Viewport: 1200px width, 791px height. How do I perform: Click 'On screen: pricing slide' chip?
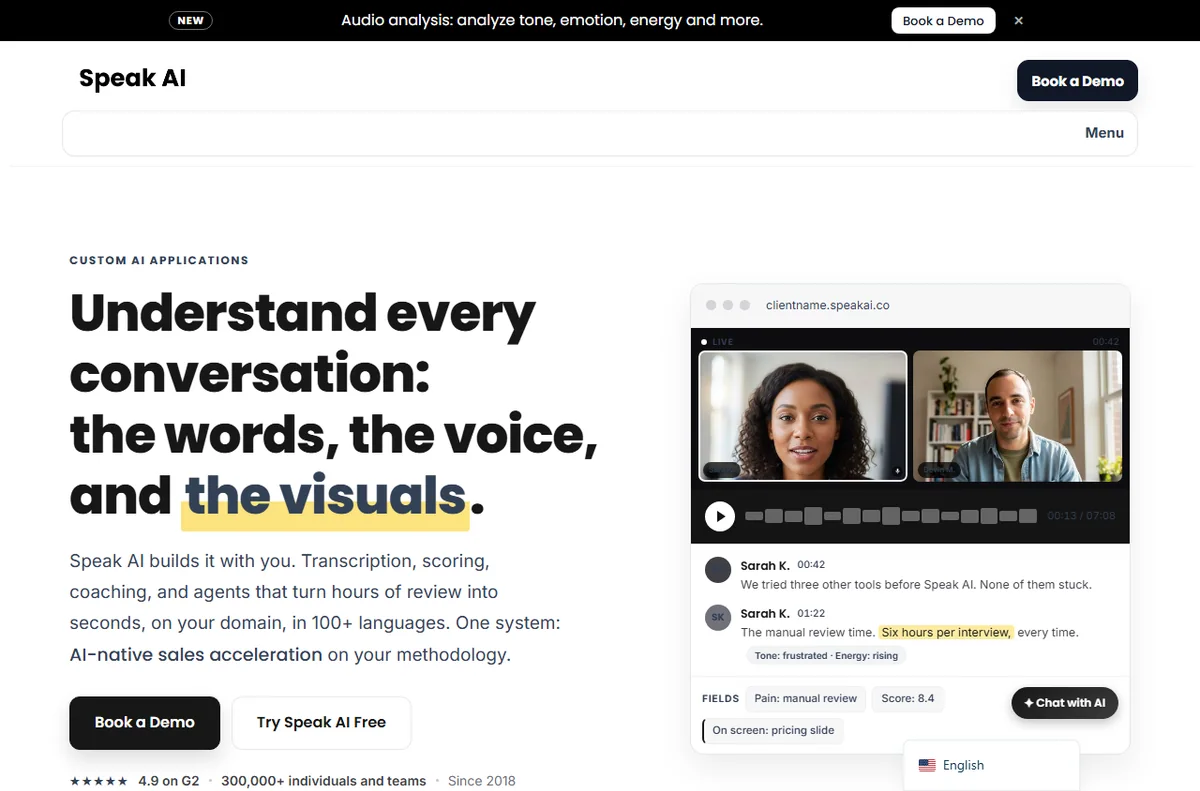773,731
